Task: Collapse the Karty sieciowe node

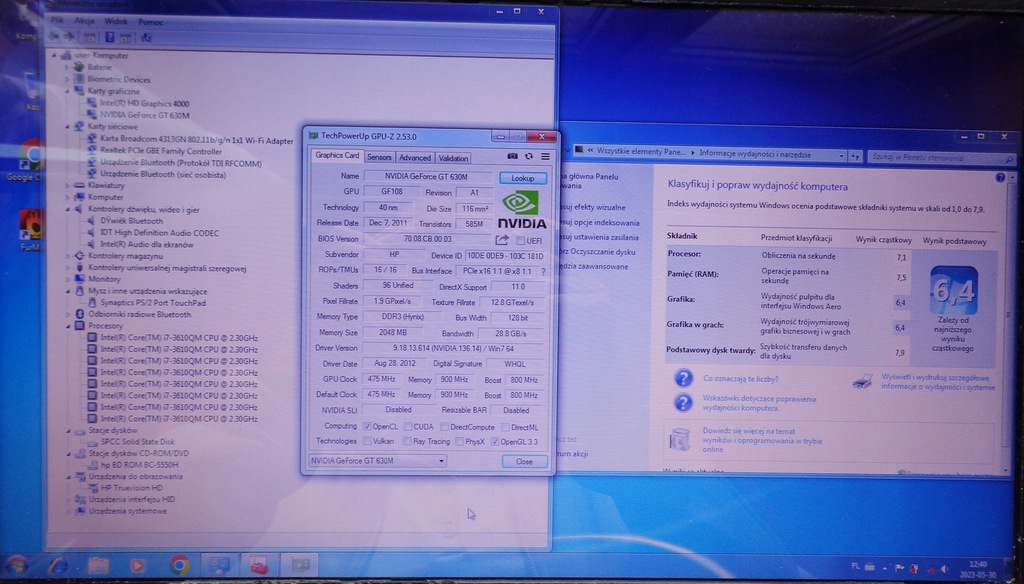Action: pyautogui.click(x=67, y=127)
